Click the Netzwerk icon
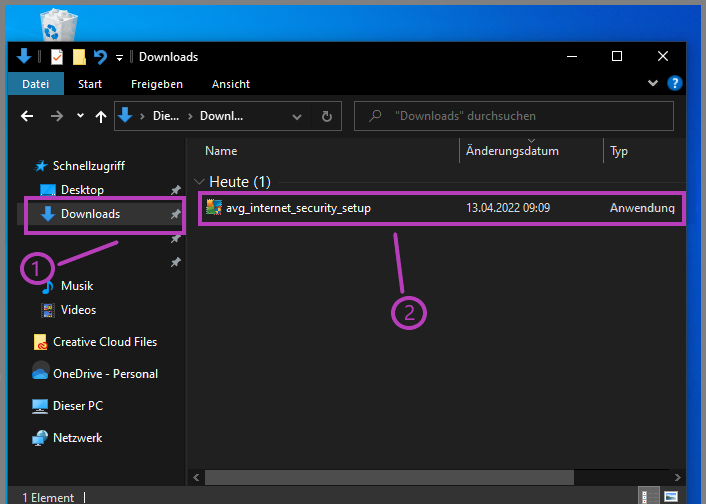This screenshot has width=706, height=504. click(x=40, y=438)
